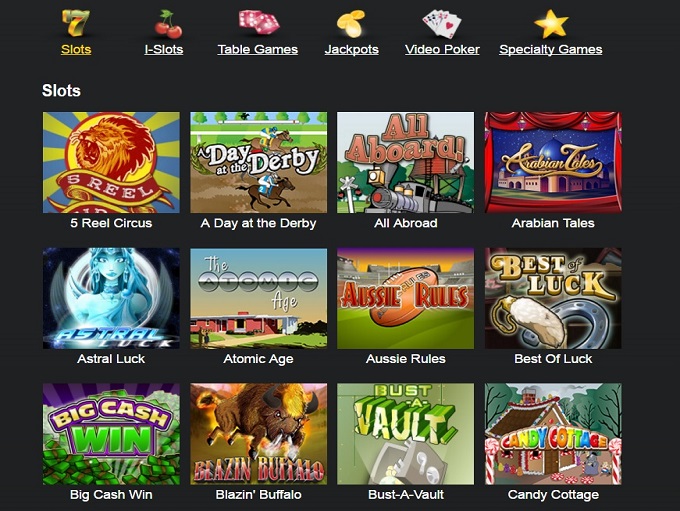
Task: Click the gold coins Jackpots icon
Action: click(x=351, y=23)
